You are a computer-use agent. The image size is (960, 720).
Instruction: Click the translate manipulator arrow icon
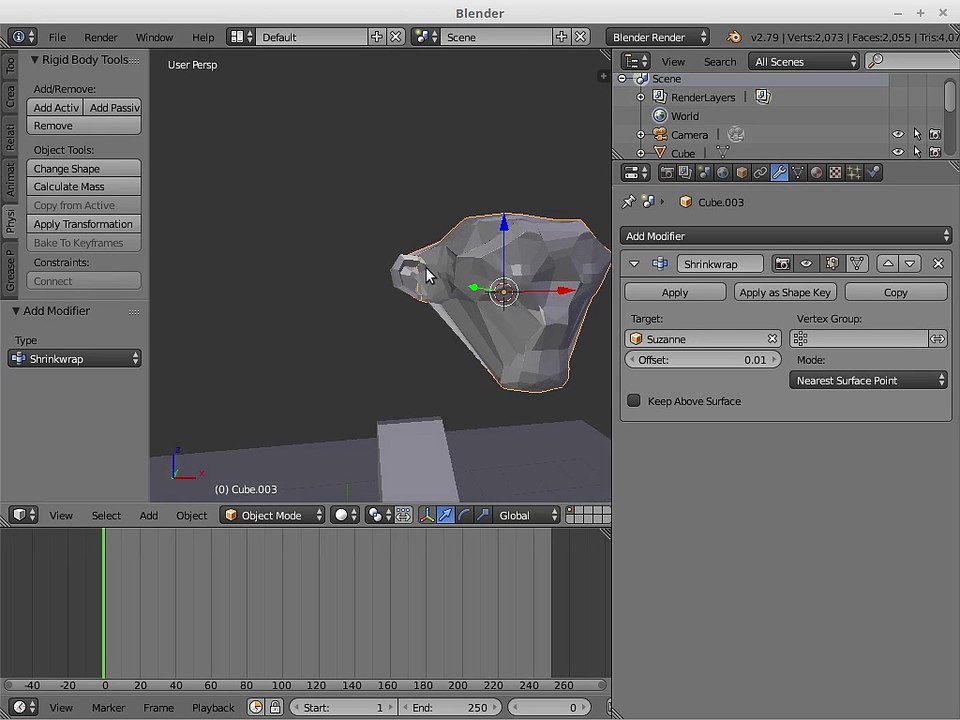[x=446, y=516]
